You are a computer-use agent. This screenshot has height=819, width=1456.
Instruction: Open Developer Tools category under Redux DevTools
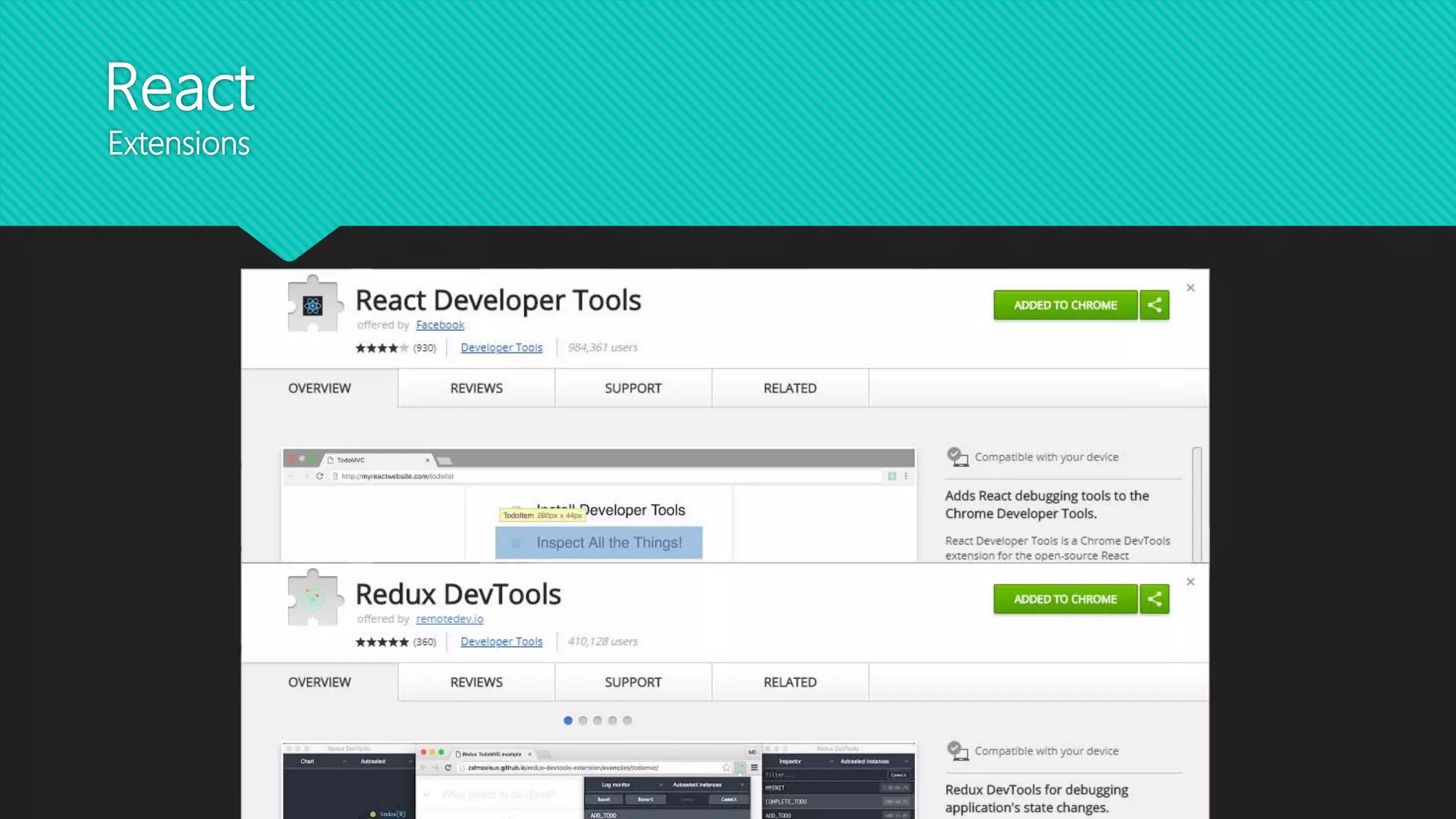click(x=501, y=642)
